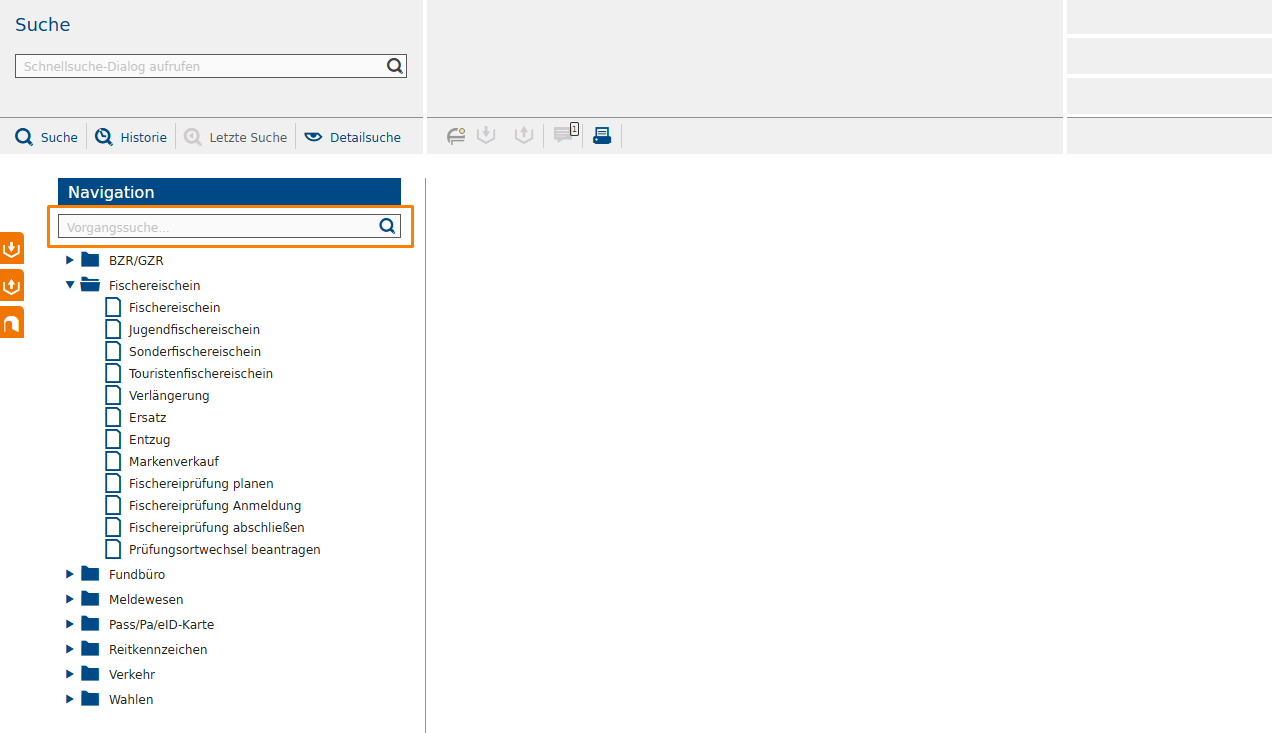This screenshot has width=1272, height=733.
Task: Click the Suche toolbar button
Action: 47,137
